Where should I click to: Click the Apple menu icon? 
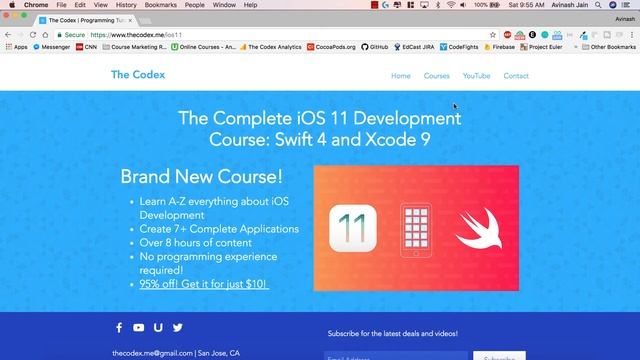[x=12, y=5]
